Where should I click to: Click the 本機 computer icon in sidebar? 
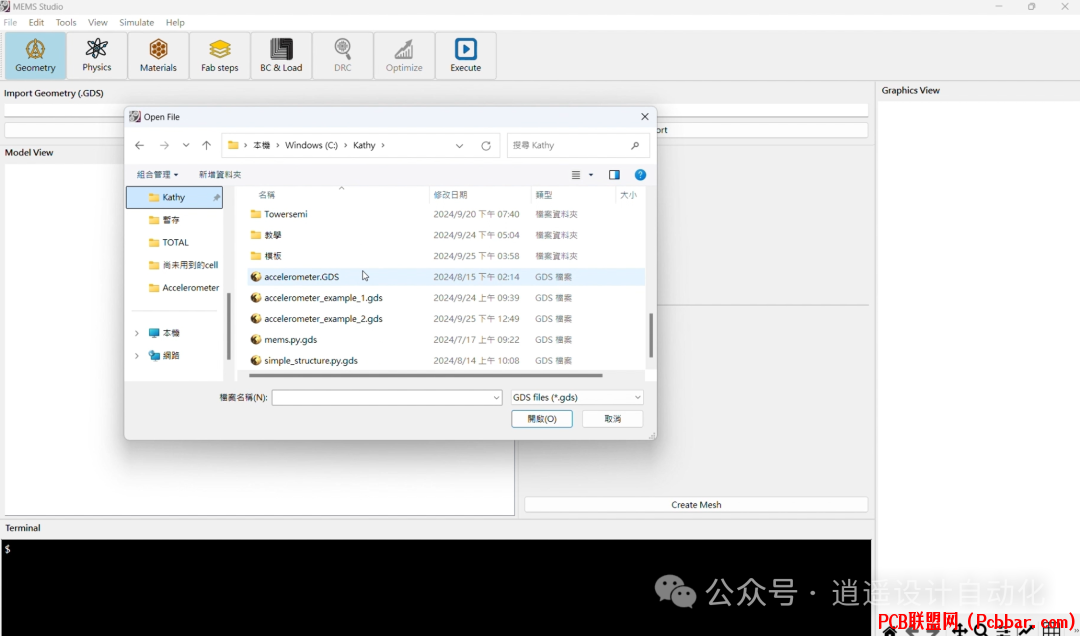(x=154, y=333)
